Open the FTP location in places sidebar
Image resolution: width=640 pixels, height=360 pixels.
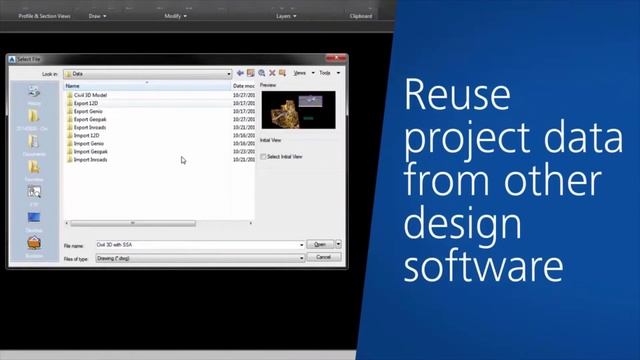34,196
